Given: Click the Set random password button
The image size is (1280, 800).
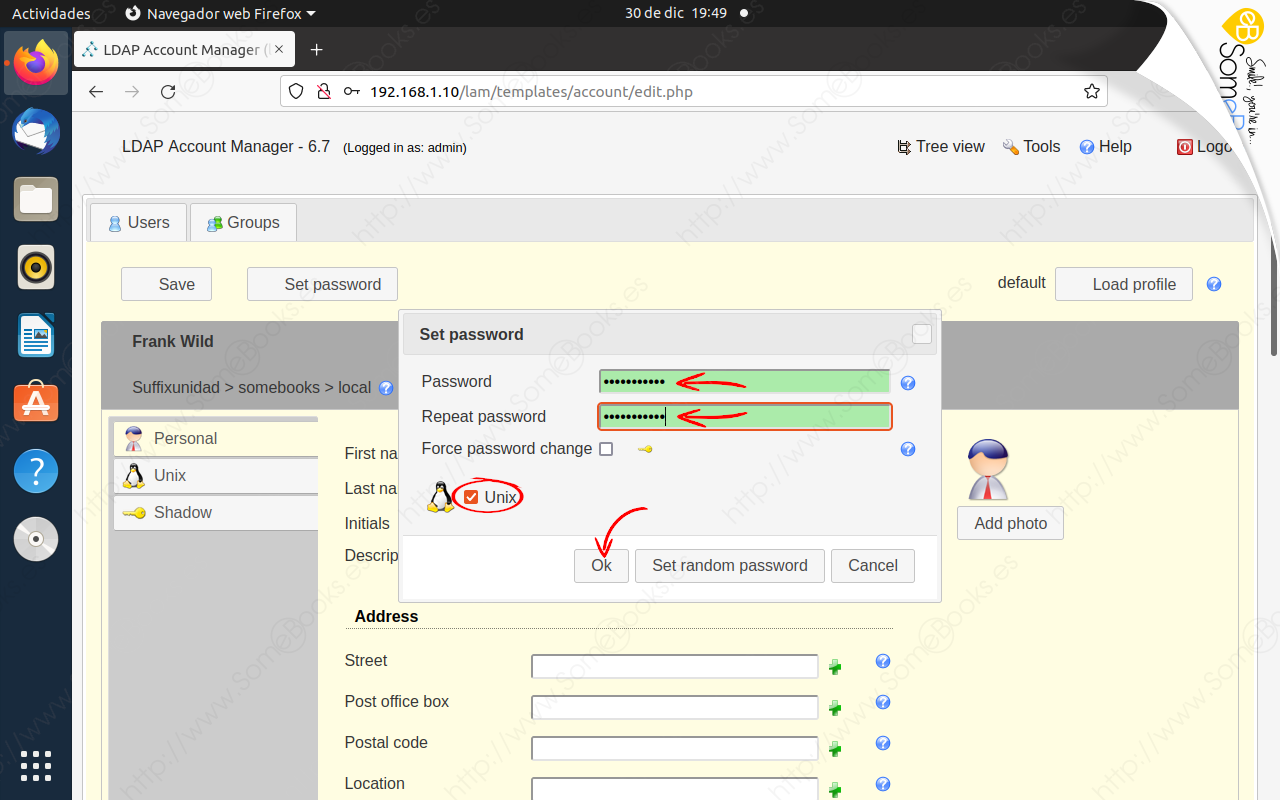Looking at the screenshot, I should pos(729,565).
